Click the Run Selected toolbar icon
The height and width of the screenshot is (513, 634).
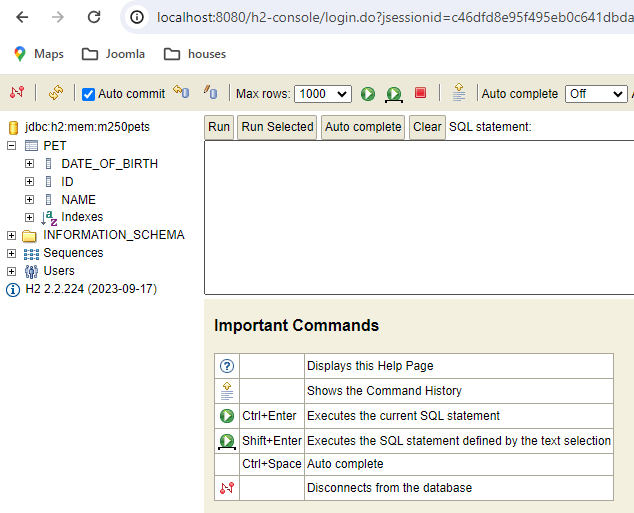(394, 93)
